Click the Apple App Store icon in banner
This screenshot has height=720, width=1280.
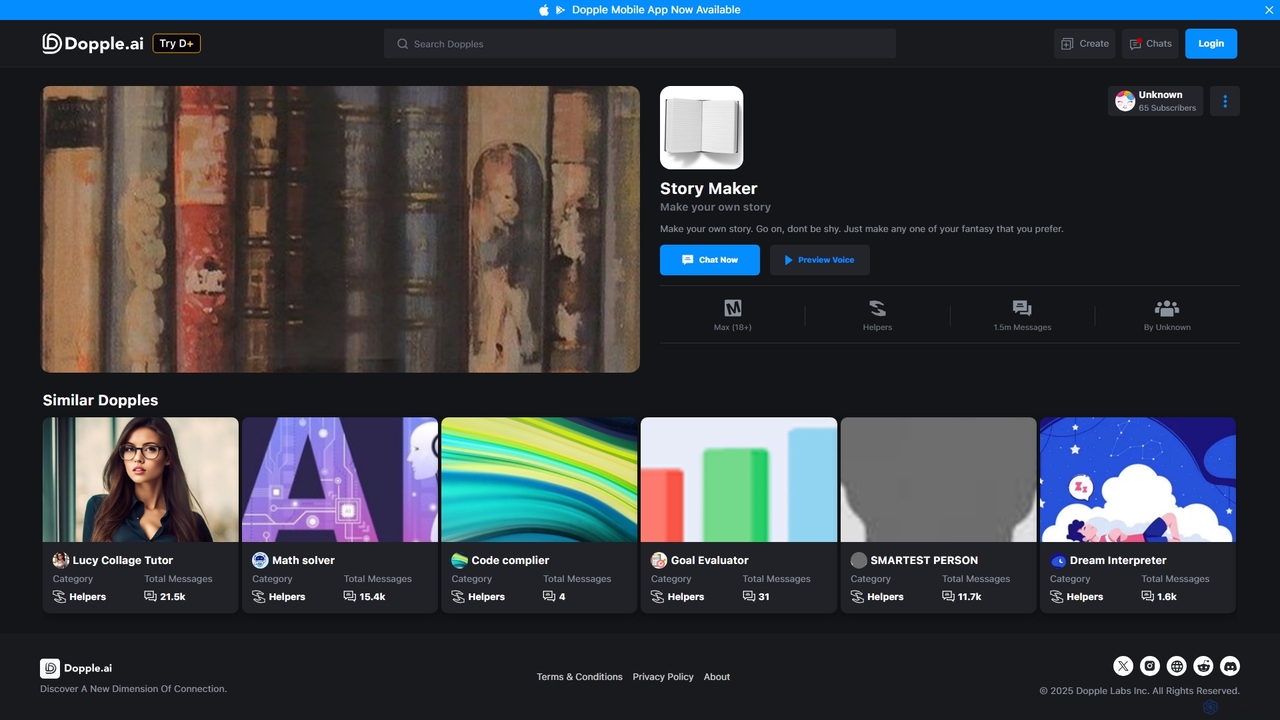tap(544, 10)
